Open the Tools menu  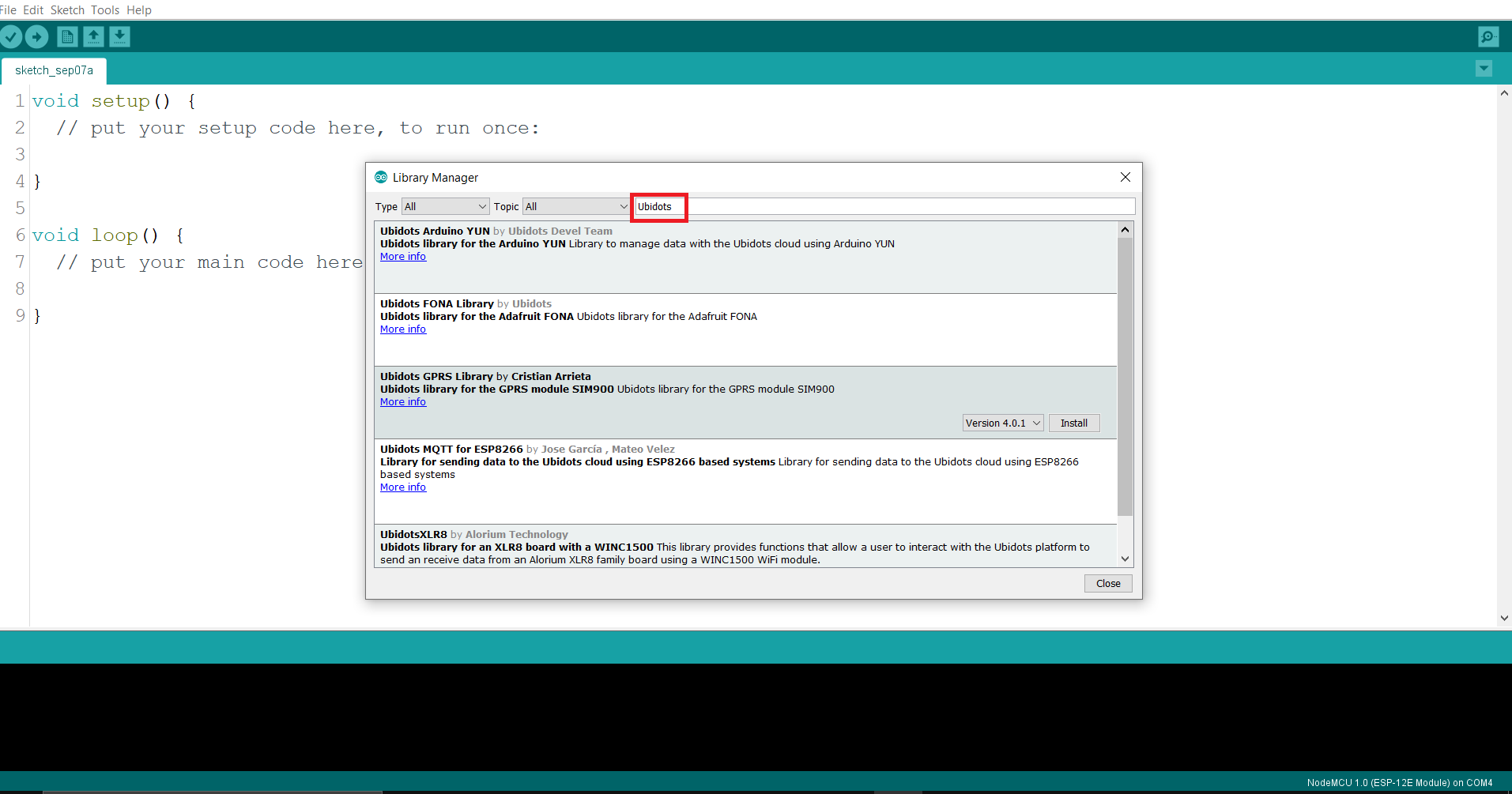point(105,10)
